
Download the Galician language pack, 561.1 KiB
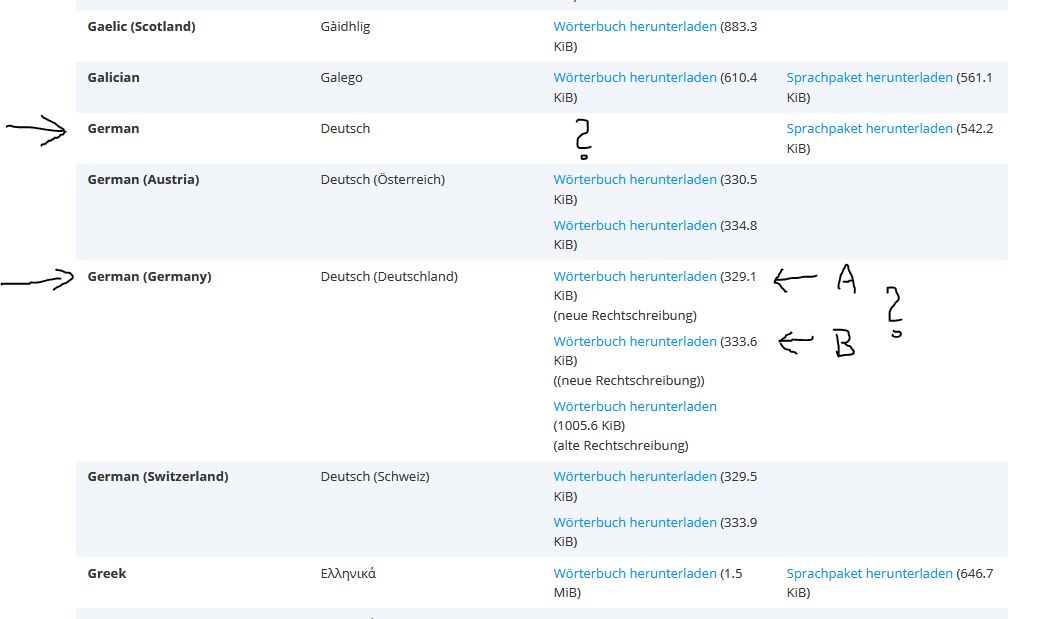[x=869, y=78]
